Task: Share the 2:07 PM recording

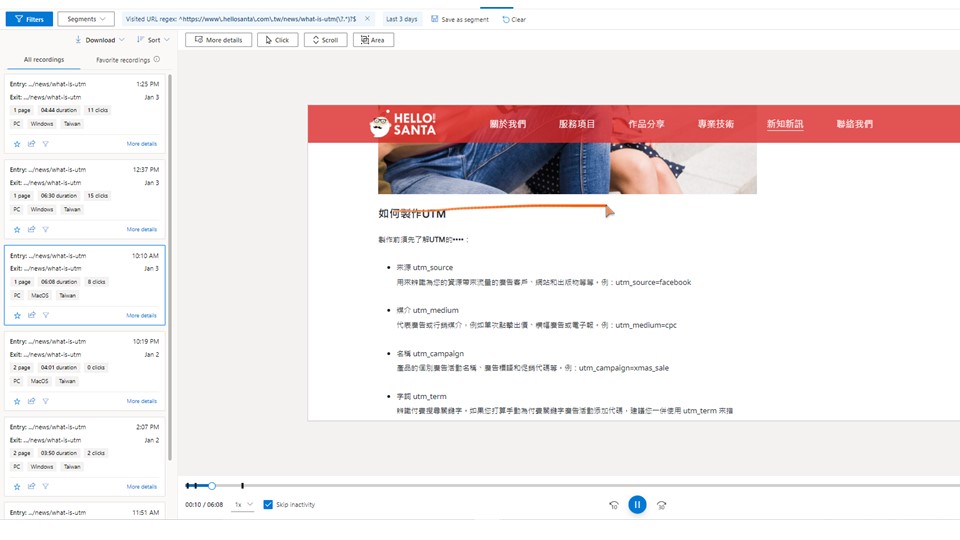Action: 31,487
